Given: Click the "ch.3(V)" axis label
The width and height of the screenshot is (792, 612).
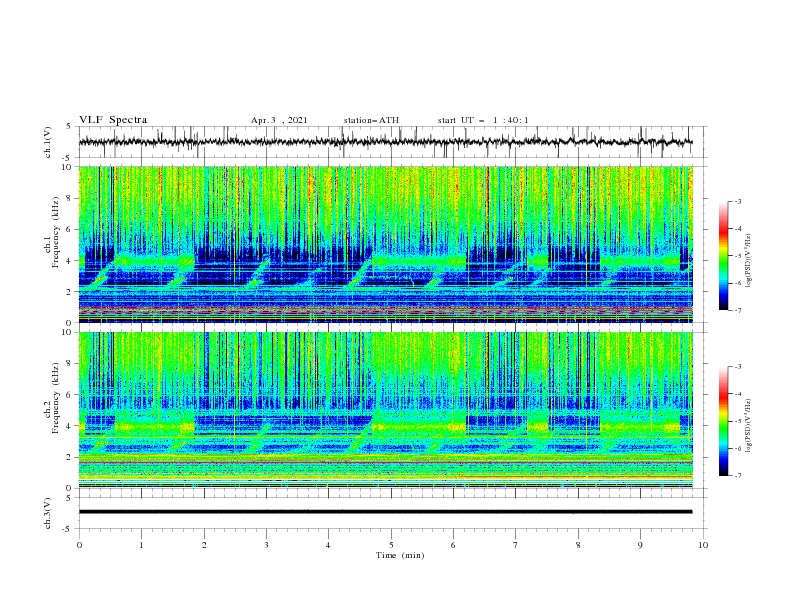Looking at the screenshot, I should (48, 513).
